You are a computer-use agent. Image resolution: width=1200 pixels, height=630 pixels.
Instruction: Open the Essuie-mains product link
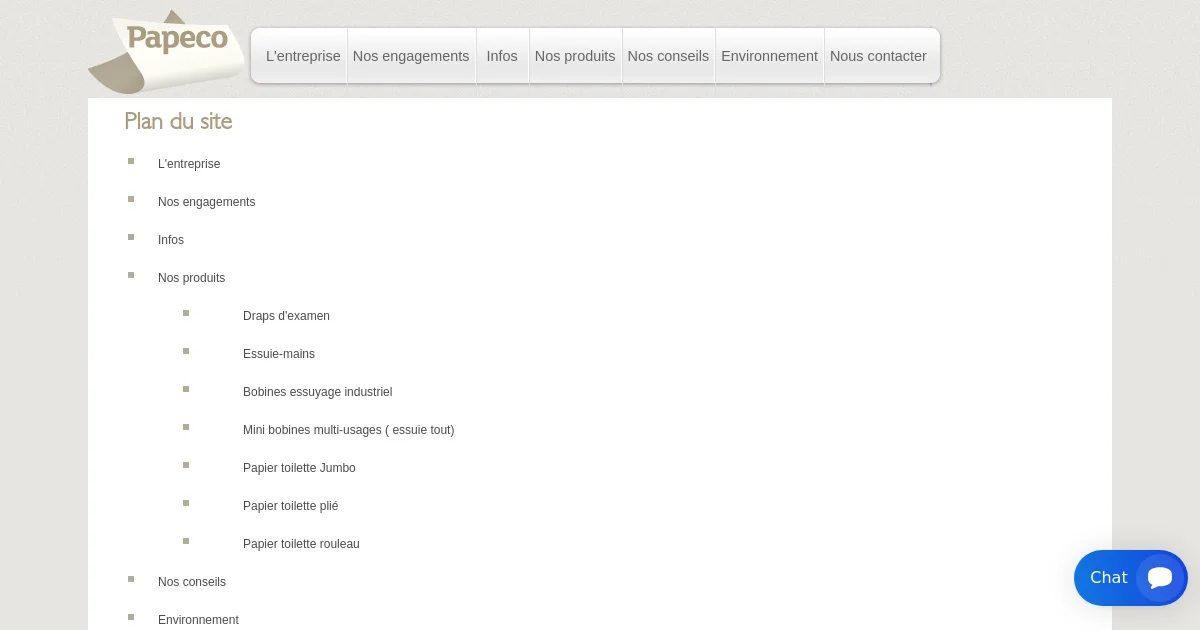point(279,354)
